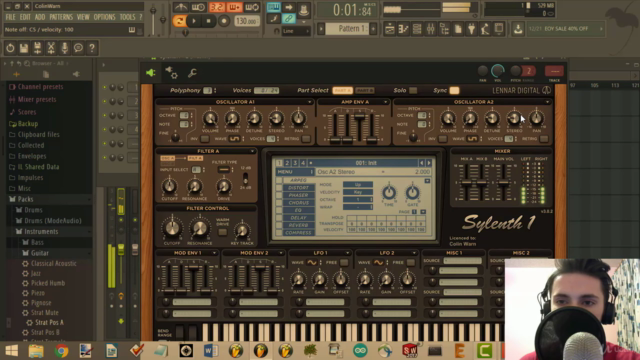Open the EDIT menu
This screenshot has height=360, width=640.
tap(25, 17)
